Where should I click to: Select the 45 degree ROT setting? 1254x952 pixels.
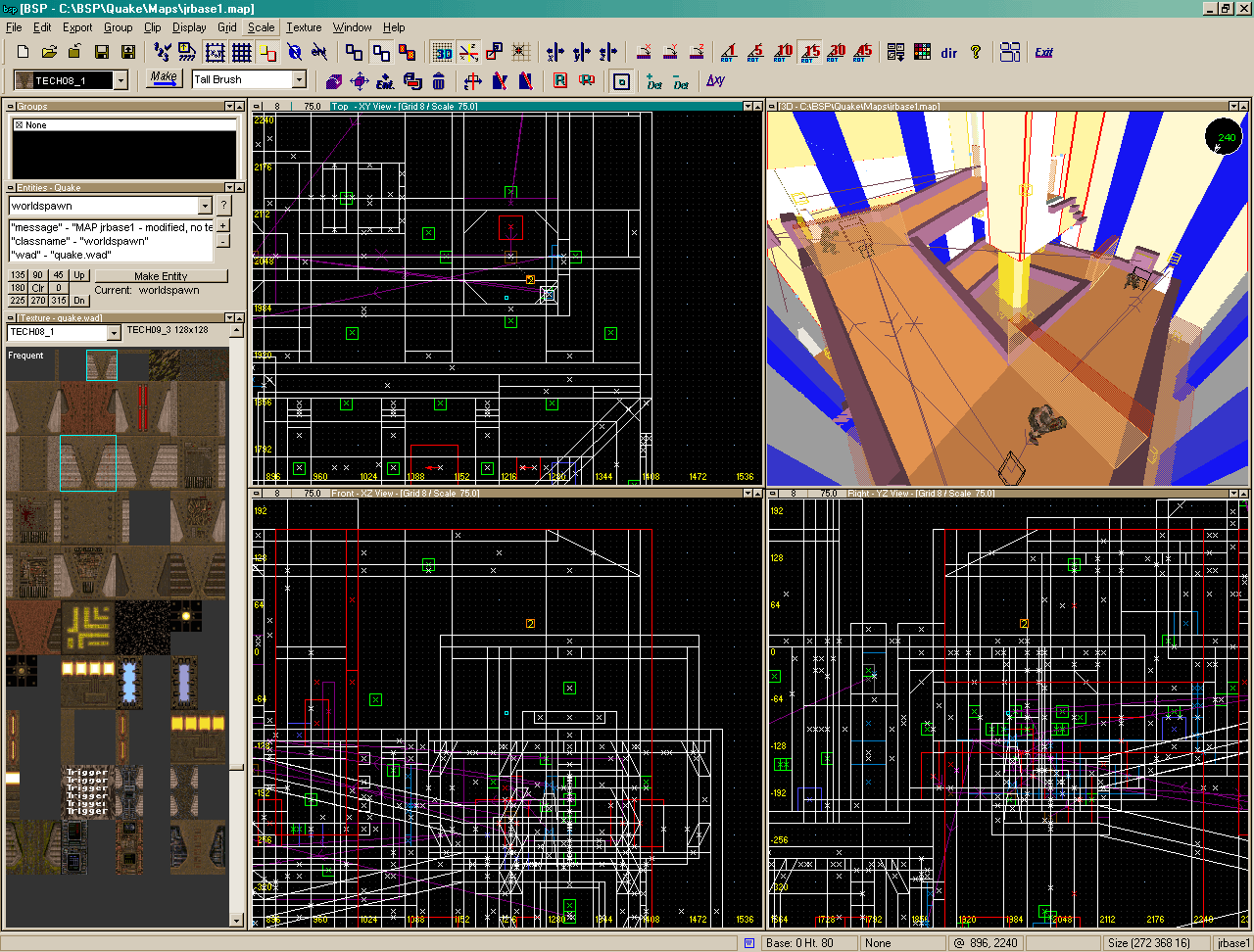click(863, 52)
